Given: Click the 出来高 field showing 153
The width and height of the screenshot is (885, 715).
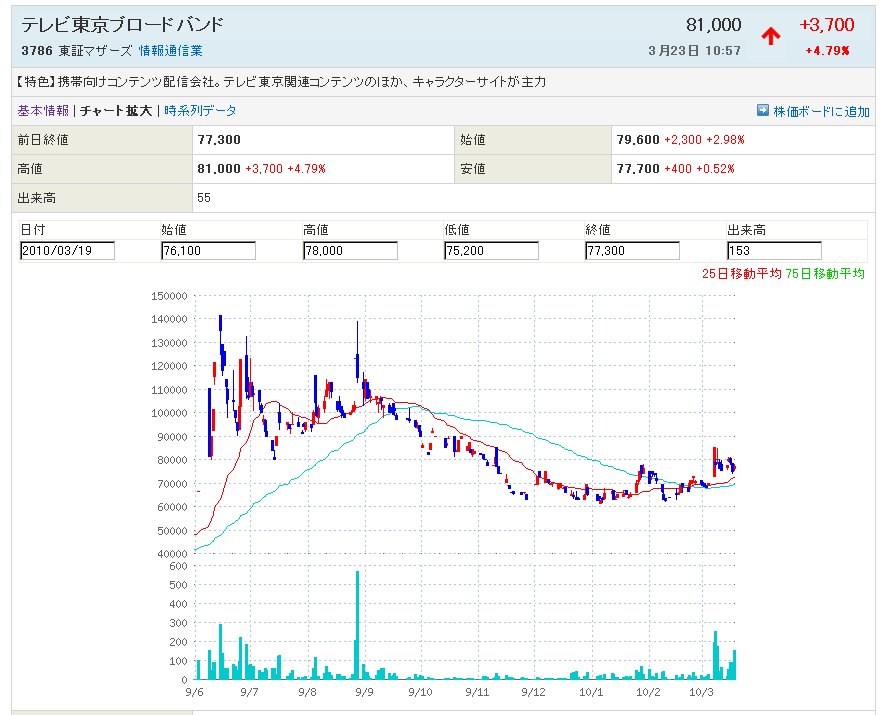Looking at the screenshot, I should point(774,251).
